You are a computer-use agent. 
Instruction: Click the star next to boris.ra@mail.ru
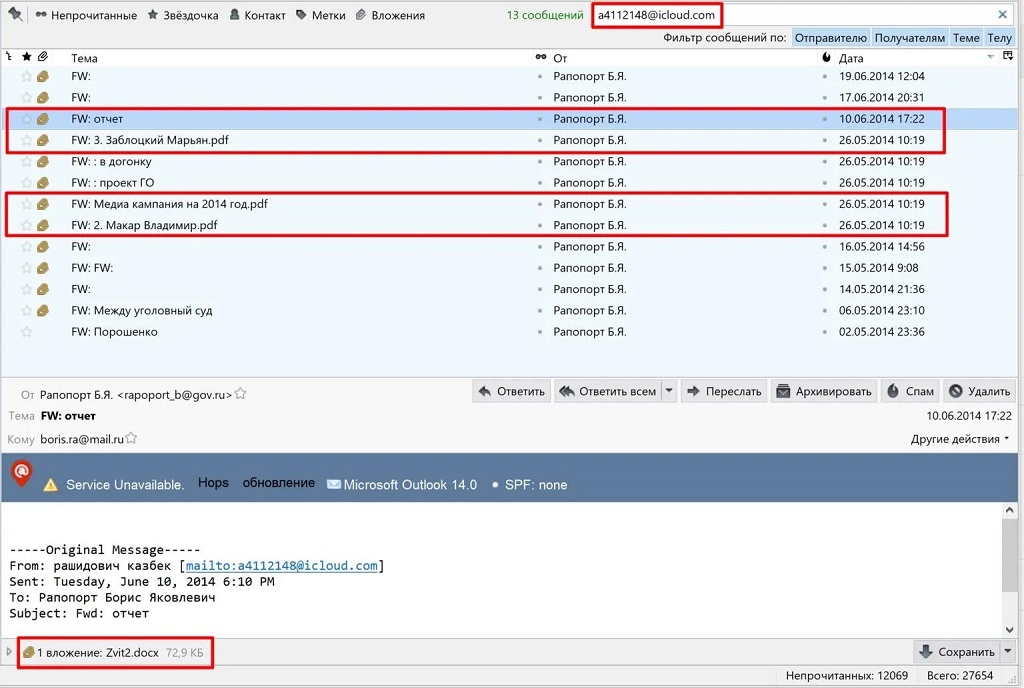131,439
